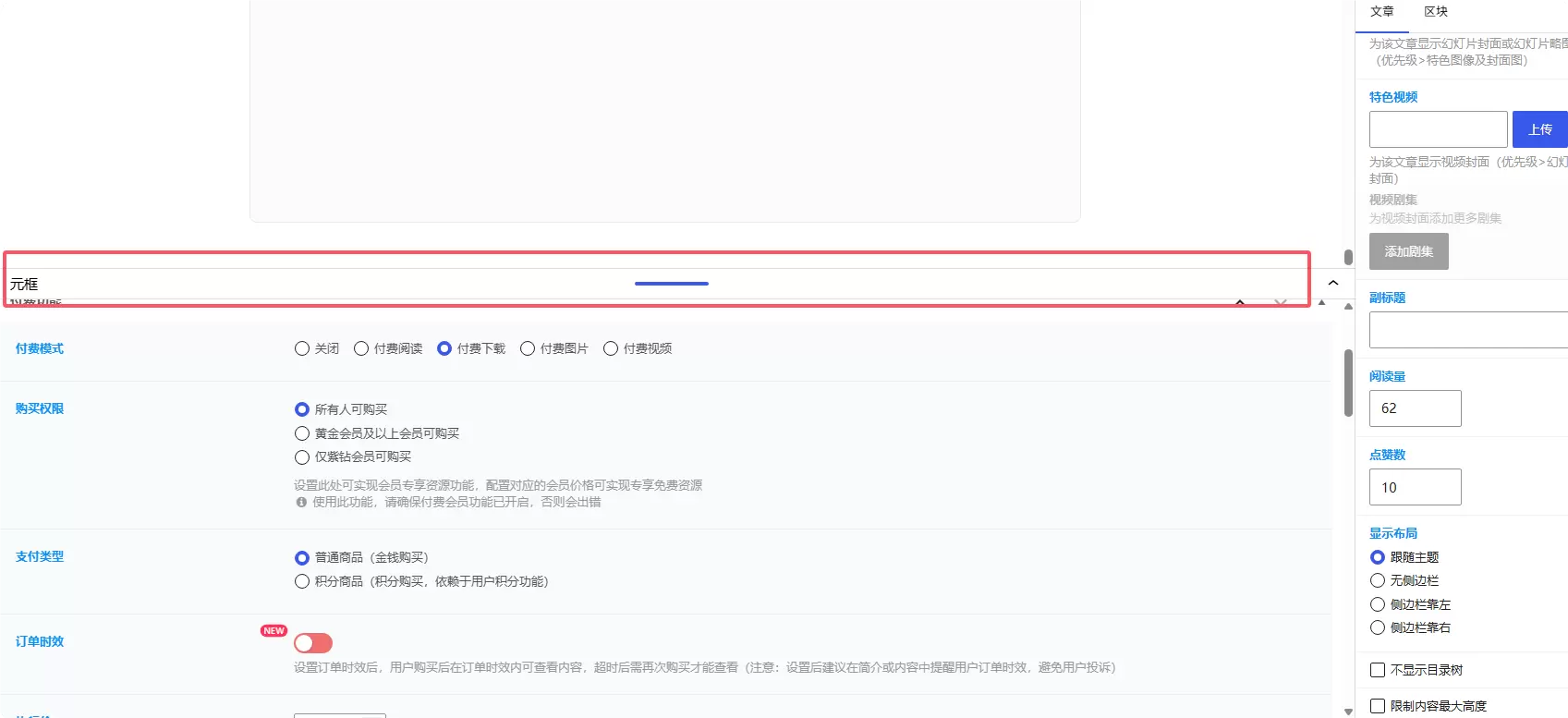Image resolution: width=1568 pixels, height=718 pixels.
Task: Click the 点赞数 field showing 10
Action: (x=1416, y=487)
